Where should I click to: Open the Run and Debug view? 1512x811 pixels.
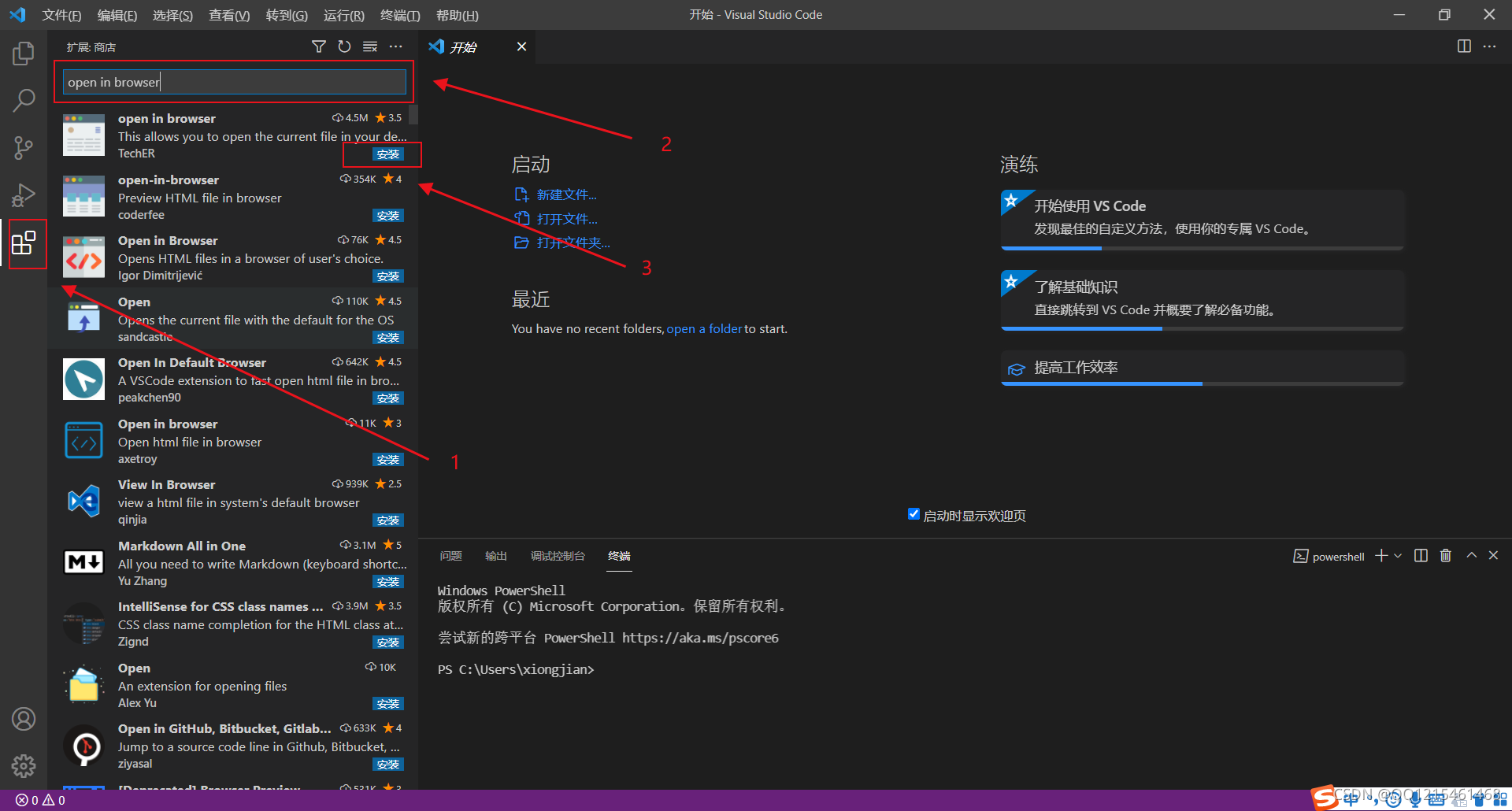24,194
